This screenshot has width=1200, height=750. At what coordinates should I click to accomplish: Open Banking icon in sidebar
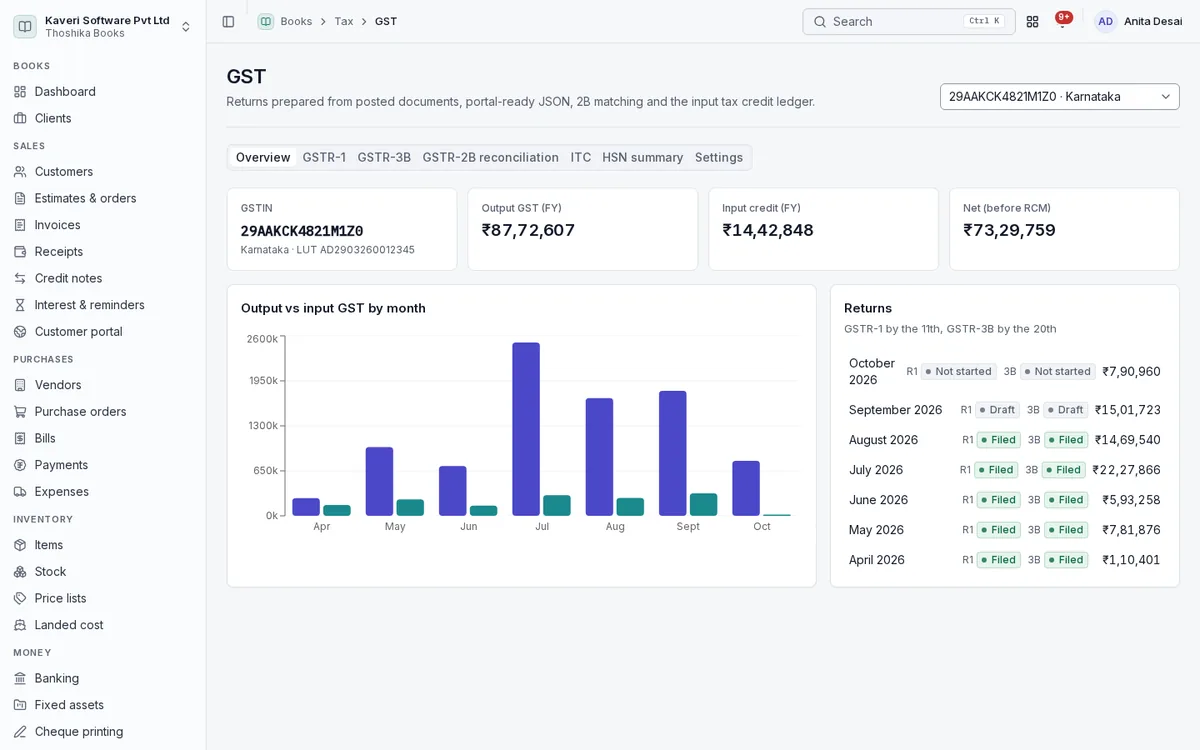point(20,678)
